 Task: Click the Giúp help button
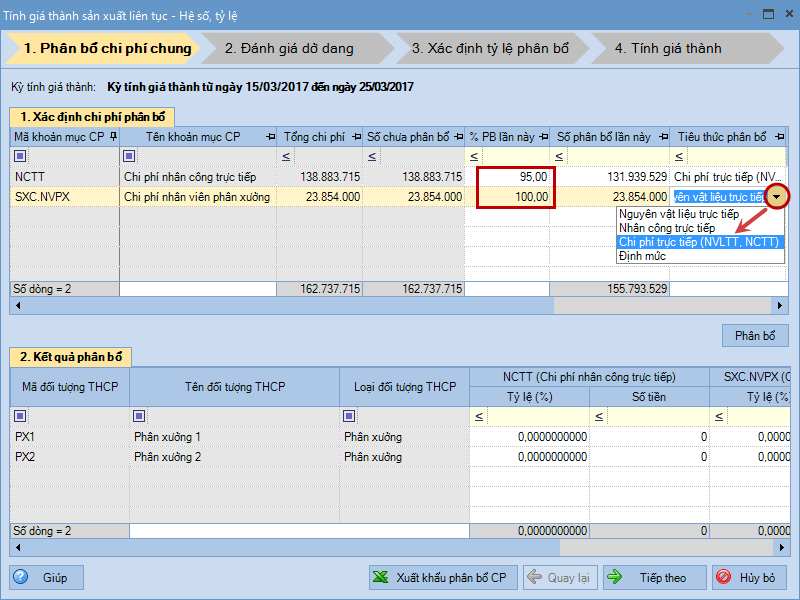(x=47, y=577)
